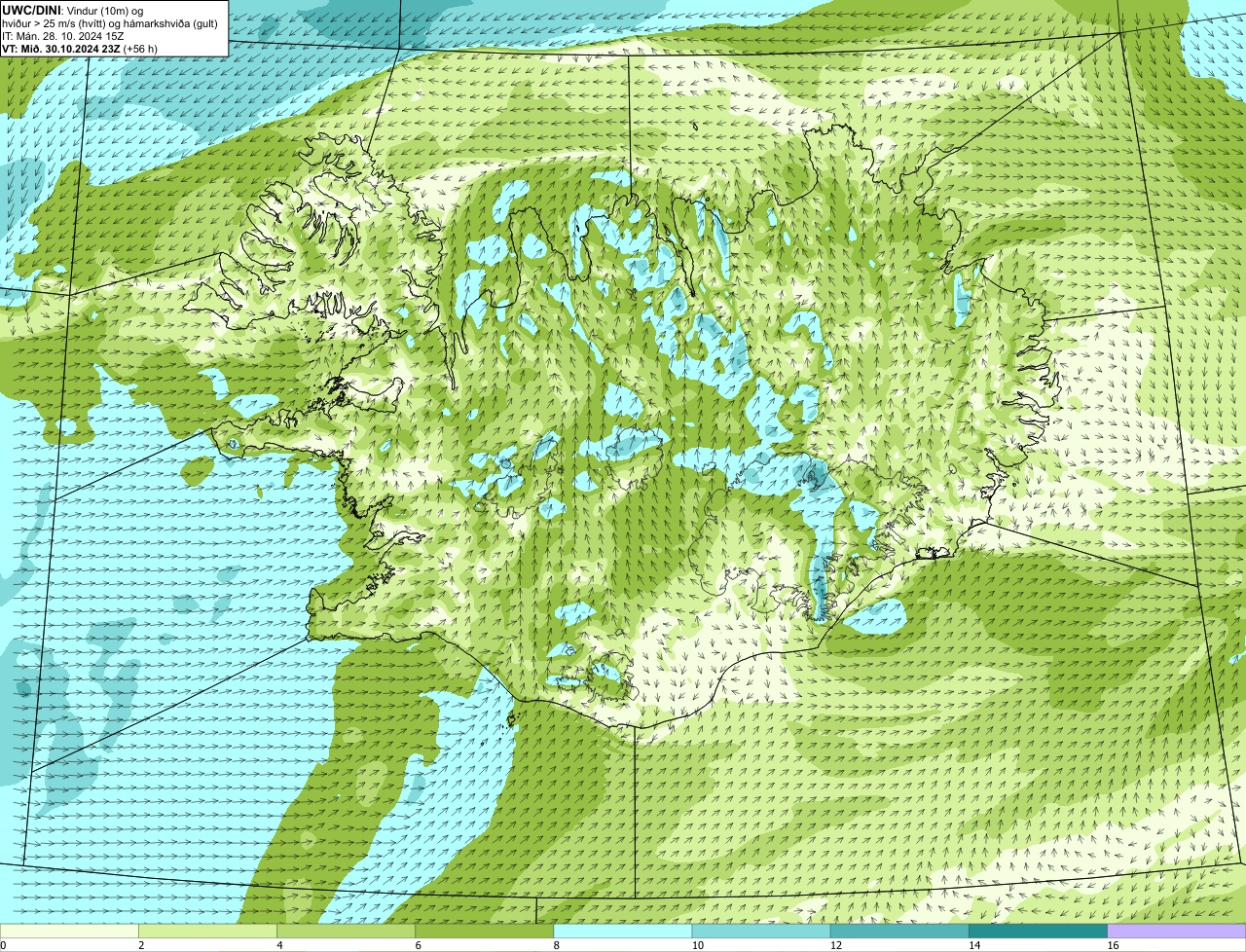
Task: Click the "IT: Mán. 28. 10. 2024 15Z" line
Action: tap(63, 36)
